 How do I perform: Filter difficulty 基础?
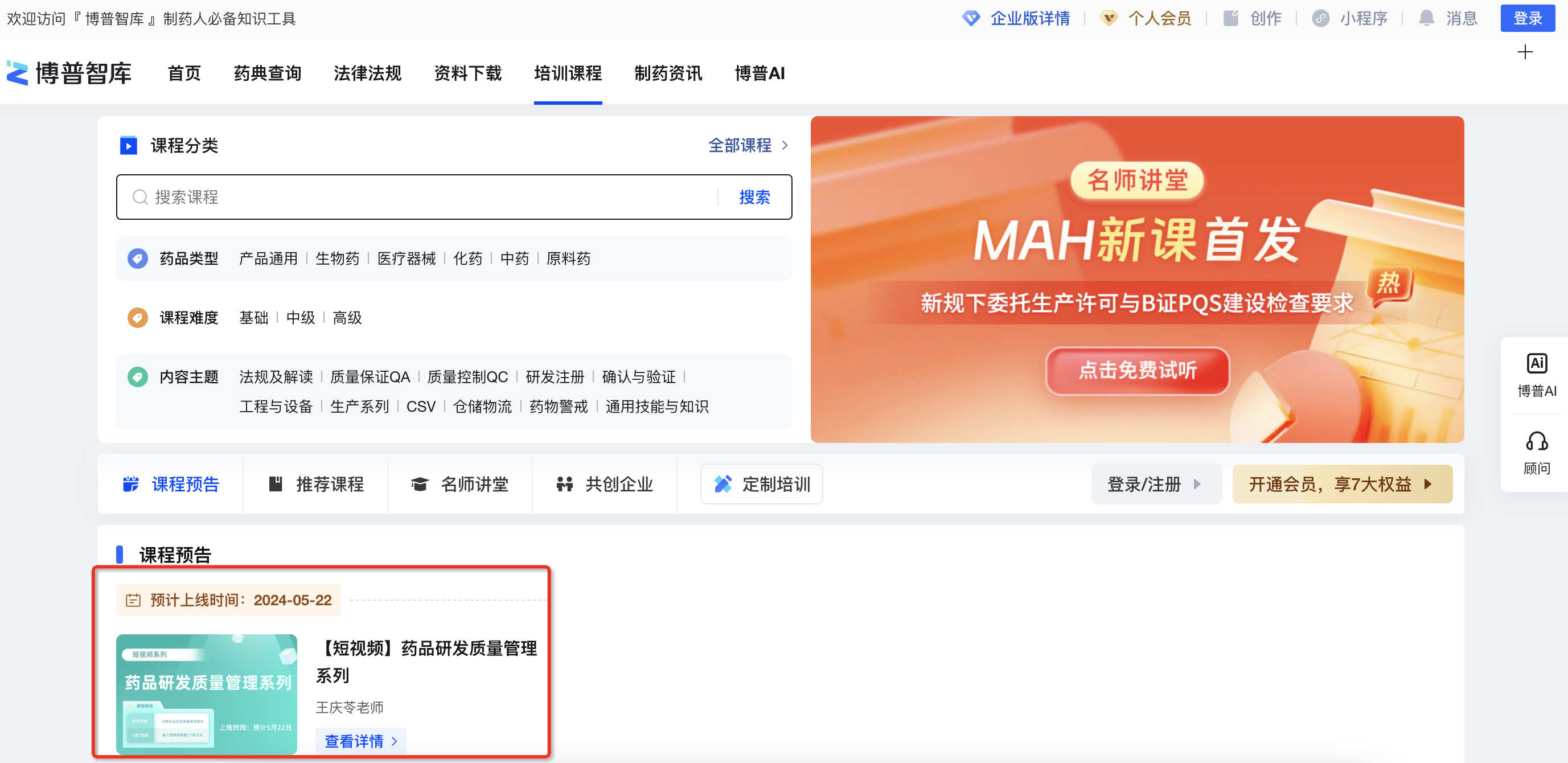tap(254, 317)
